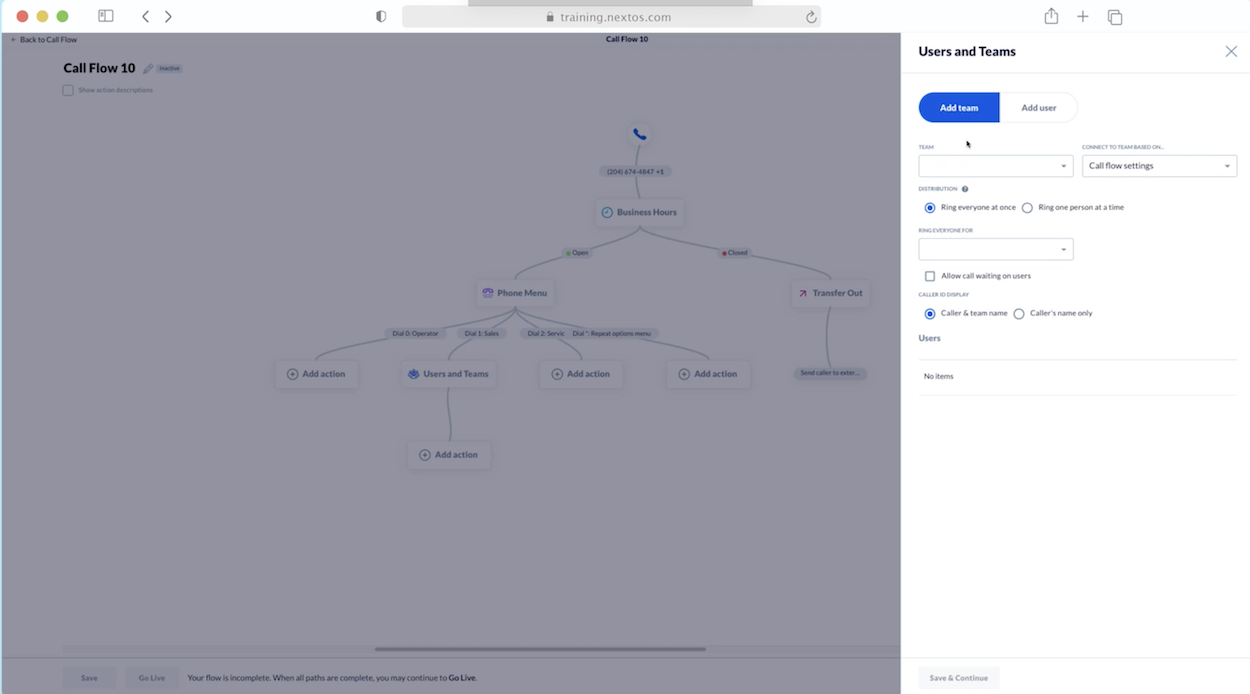Image resolution: width=1250 pixels, height=694 pixels.
Task: Click the Open branch label
Action: click(576, 253)
